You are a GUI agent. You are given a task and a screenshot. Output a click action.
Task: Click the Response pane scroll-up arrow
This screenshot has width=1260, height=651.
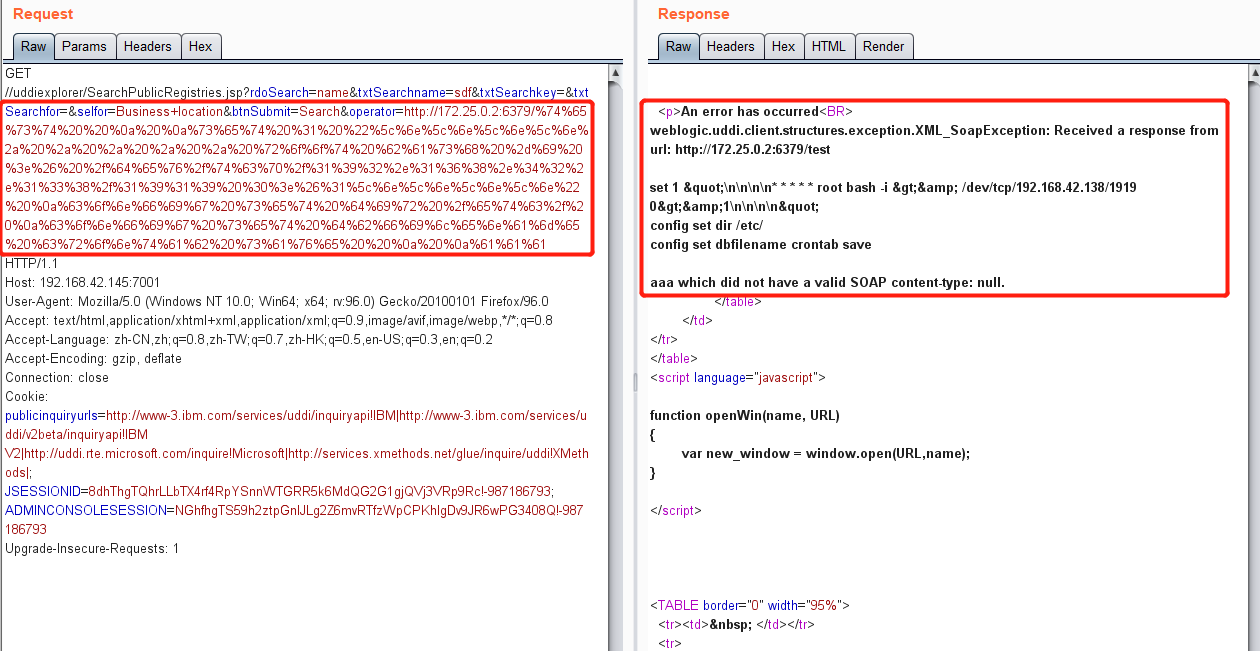point(1253,73)
